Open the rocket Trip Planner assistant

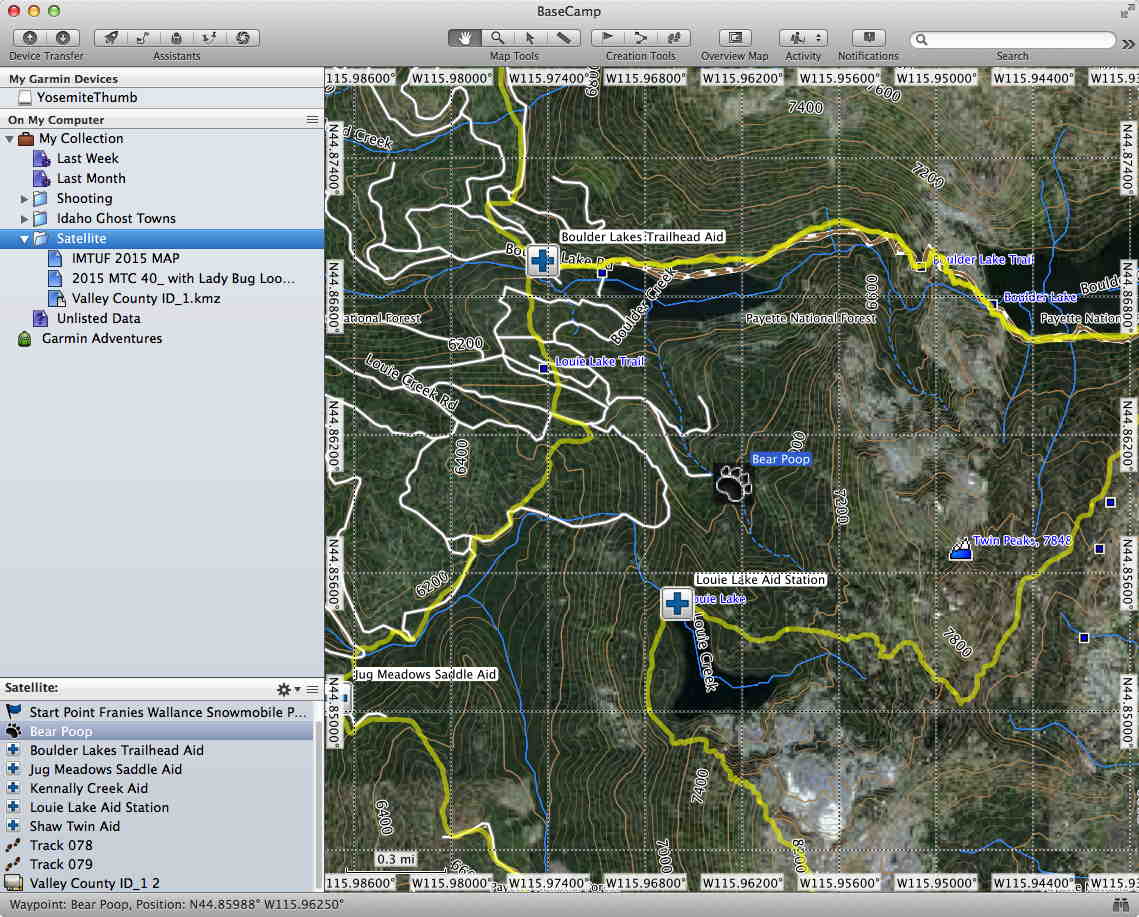111,37
